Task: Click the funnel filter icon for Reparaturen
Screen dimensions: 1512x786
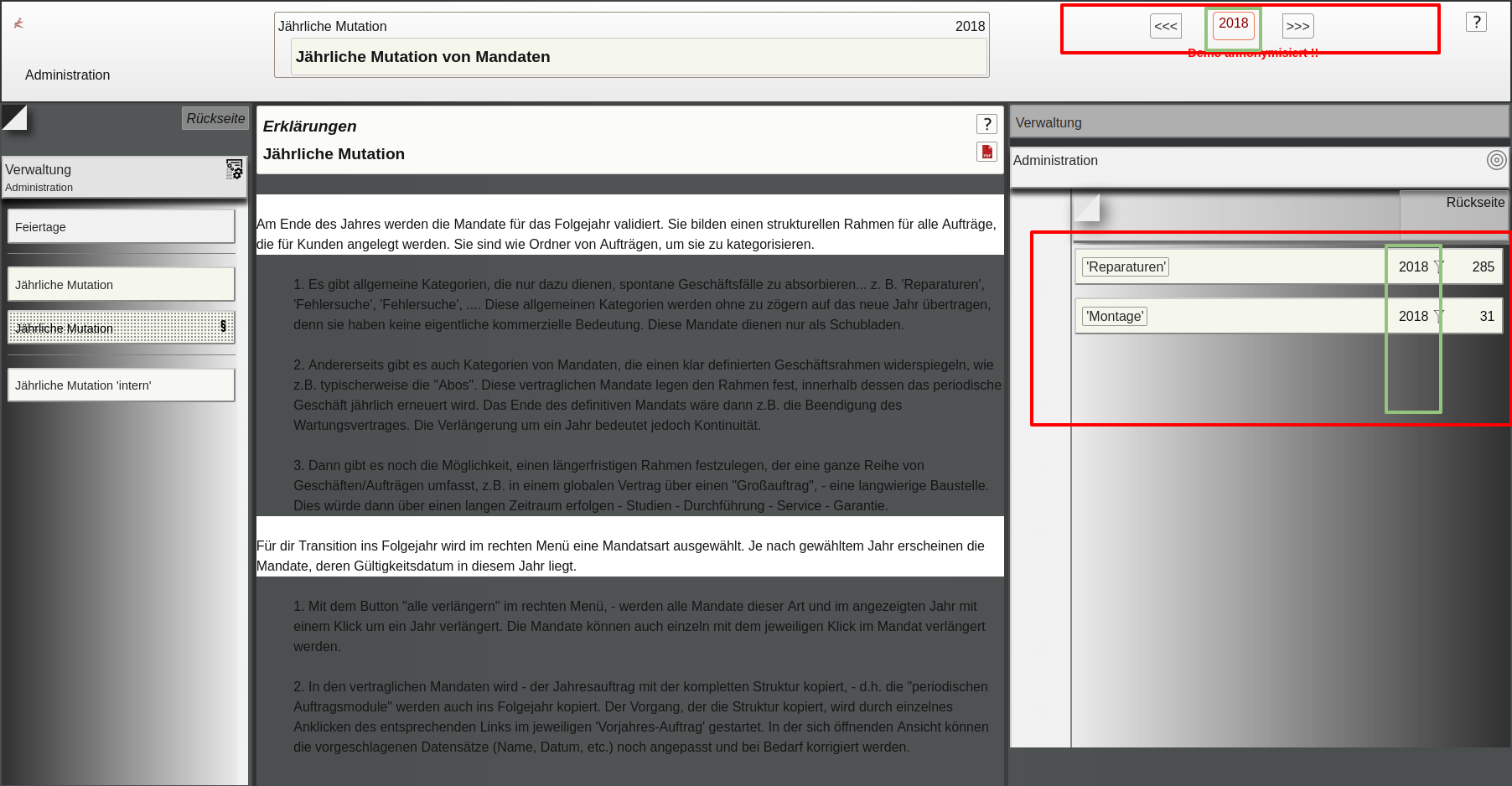Action: [1439, 266]
